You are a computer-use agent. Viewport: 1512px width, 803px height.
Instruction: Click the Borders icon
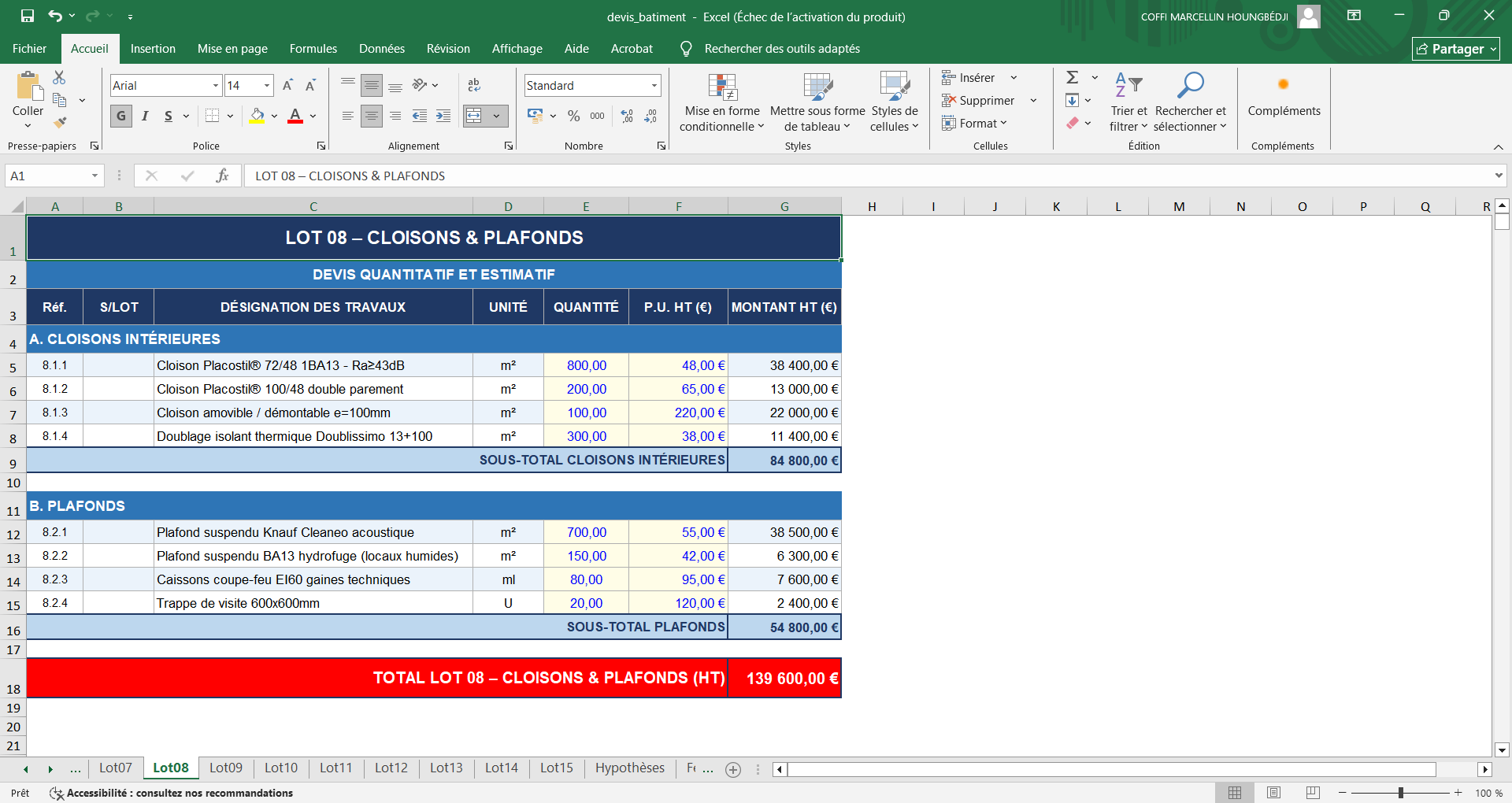click(212, 117)
